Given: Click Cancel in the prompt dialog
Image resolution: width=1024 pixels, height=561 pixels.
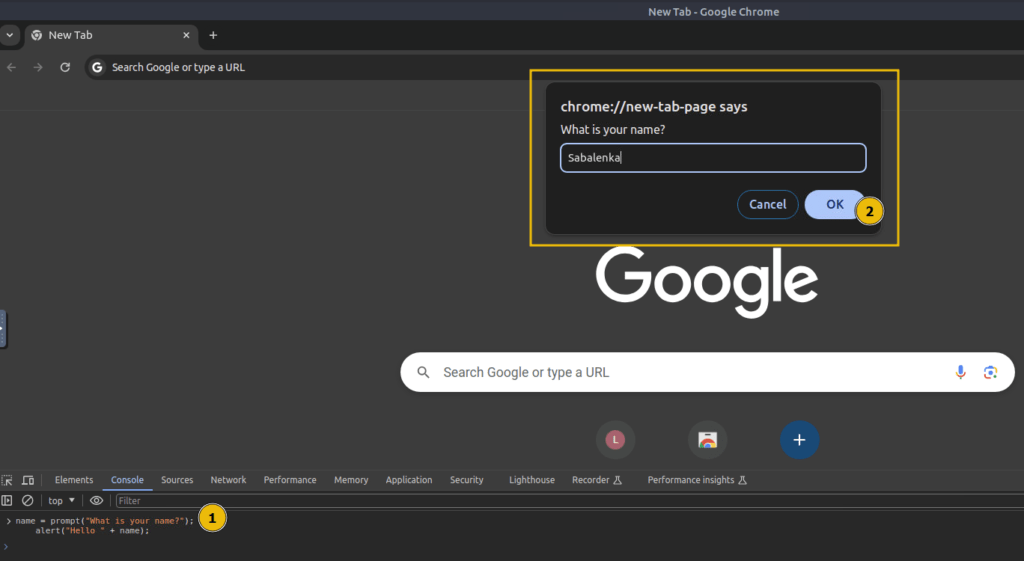Looking at the screenshot, I should tap(767, 204).
